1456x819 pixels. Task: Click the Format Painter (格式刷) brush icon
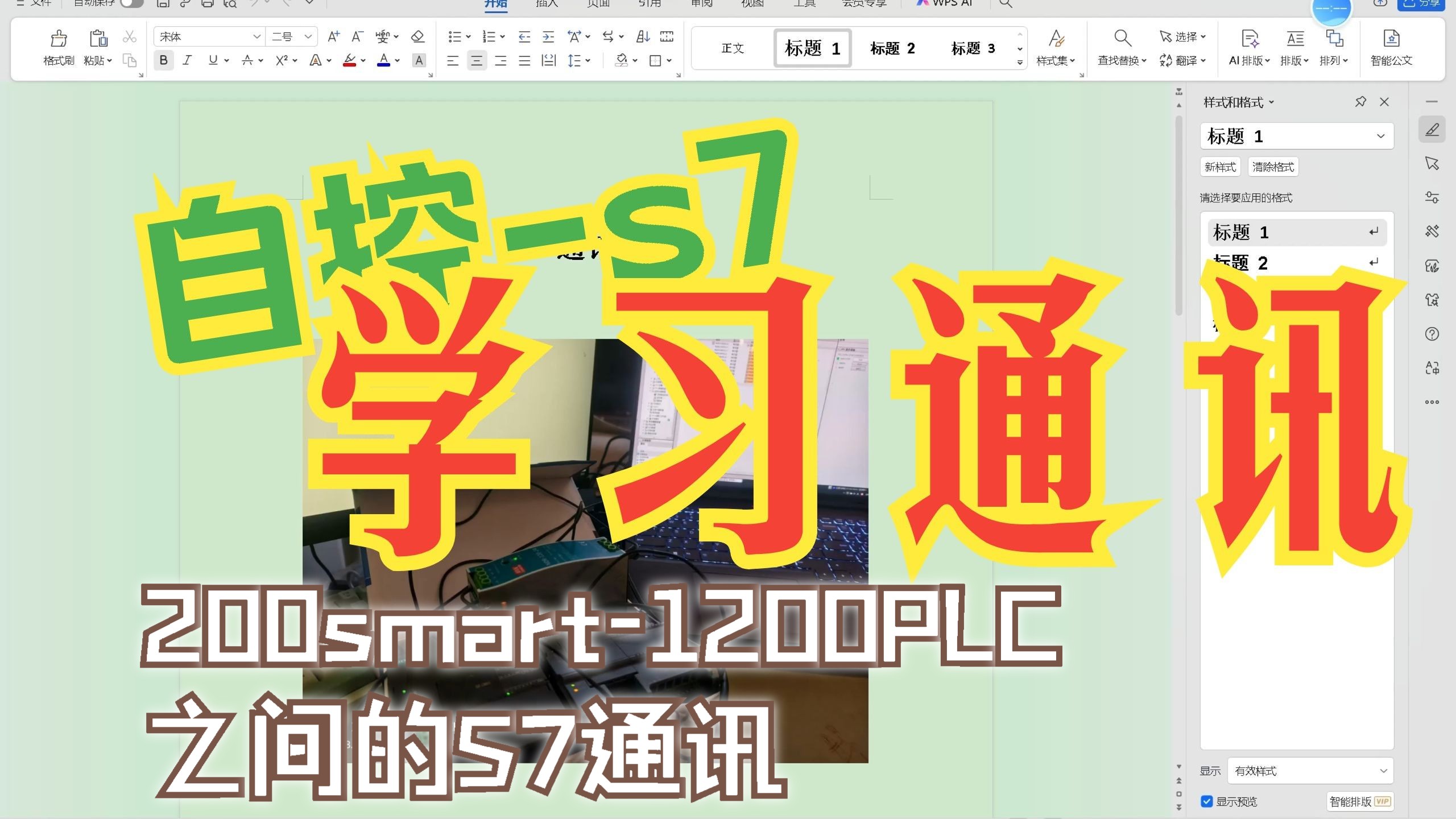click(x=59, y=38)
